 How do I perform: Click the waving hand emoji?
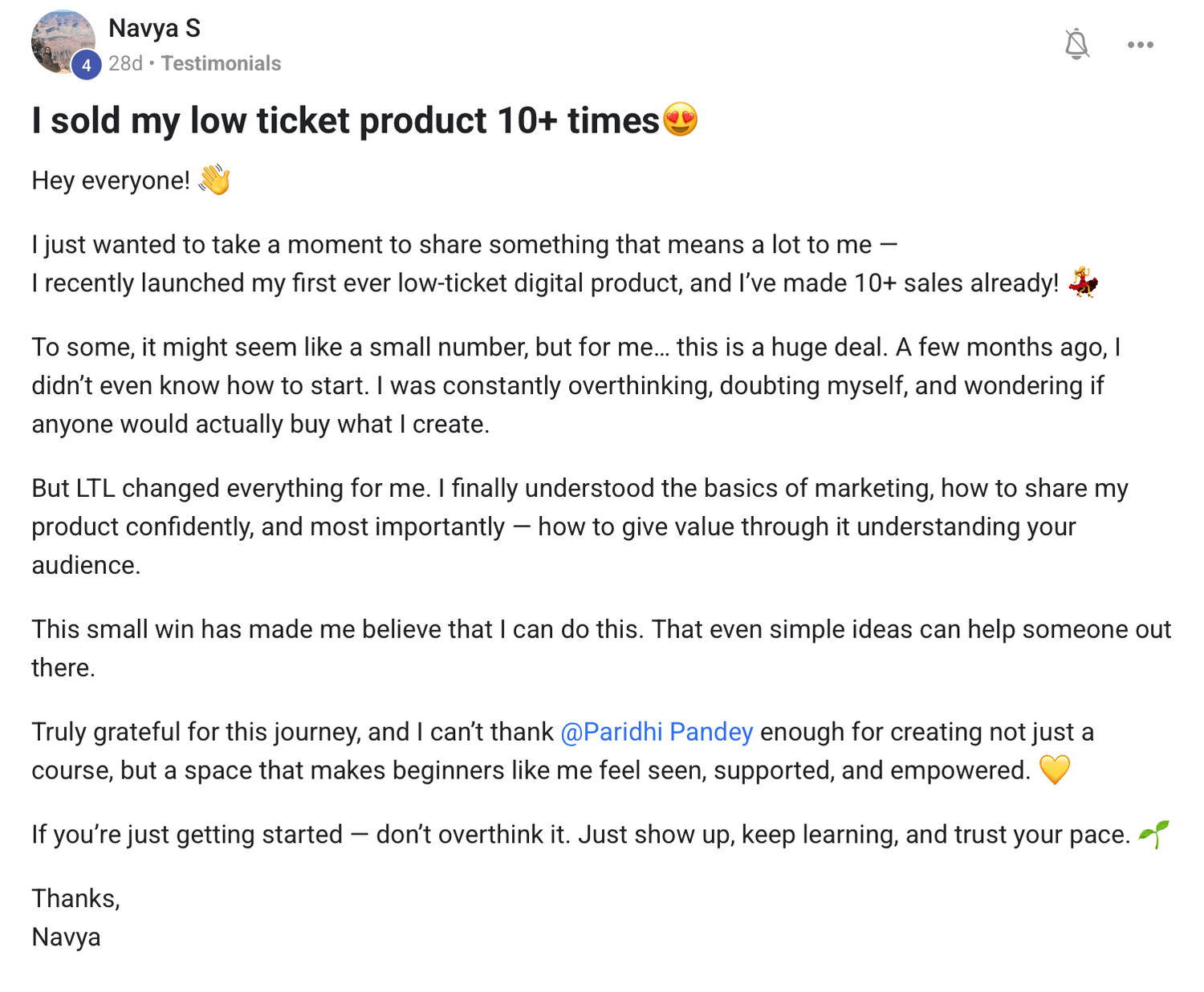(214, 180)
